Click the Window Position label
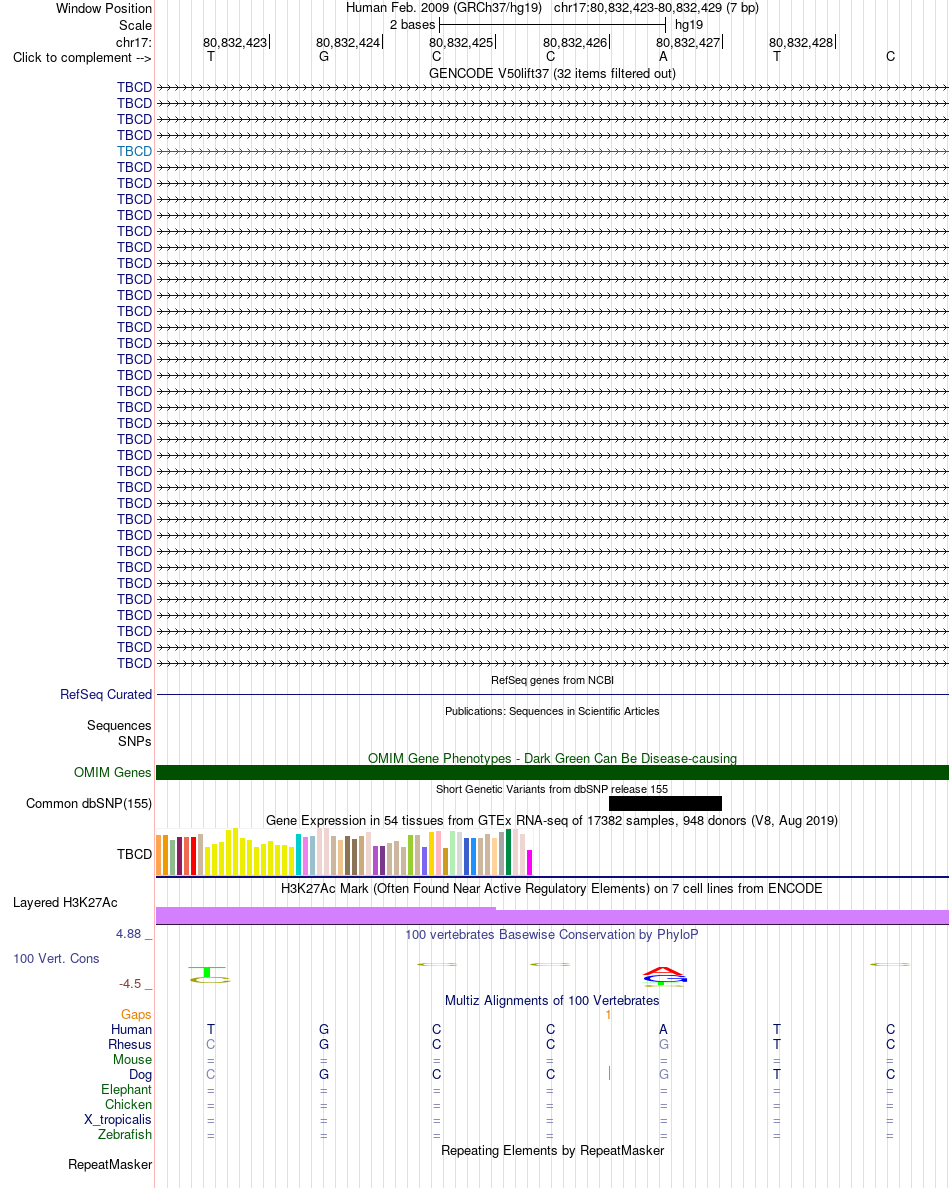 (104, 8)
